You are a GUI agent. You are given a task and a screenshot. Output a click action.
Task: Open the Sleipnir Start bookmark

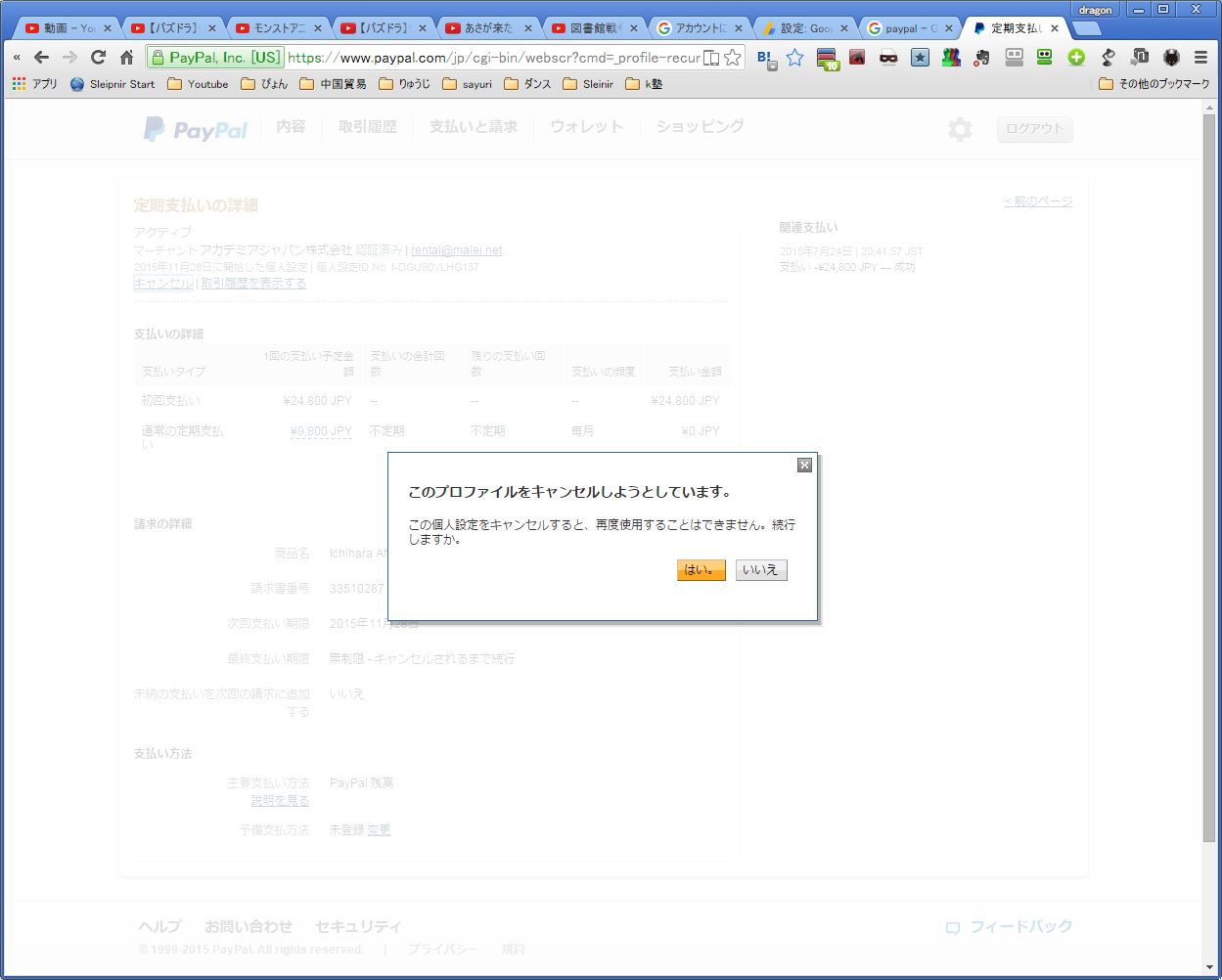113,84
